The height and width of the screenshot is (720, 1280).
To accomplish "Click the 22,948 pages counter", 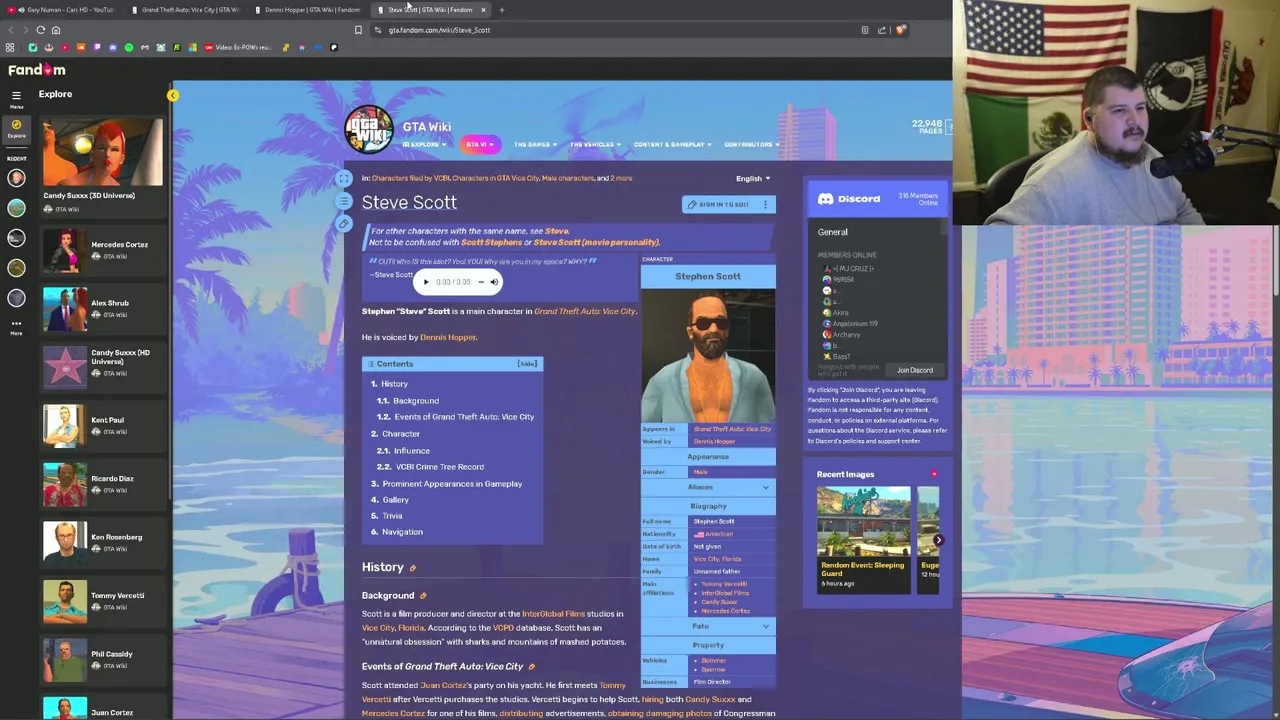I will tap(927, 127).
